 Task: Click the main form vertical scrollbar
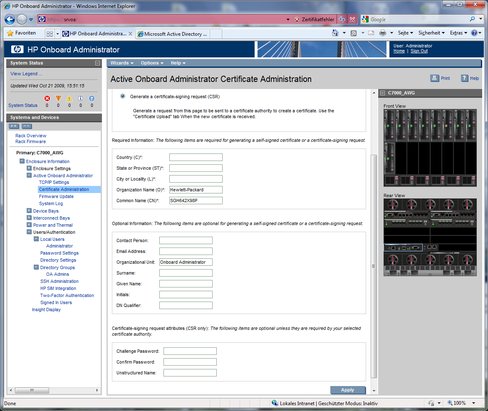(x=374, y=266)
